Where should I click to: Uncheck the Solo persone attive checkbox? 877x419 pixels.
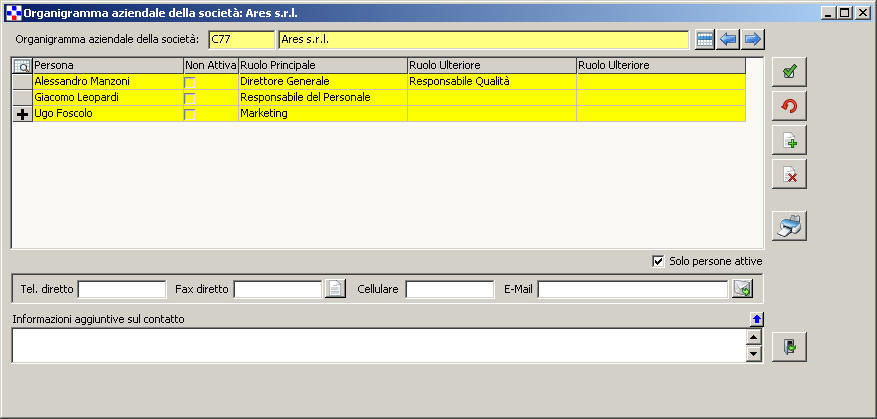coord(658,261)
